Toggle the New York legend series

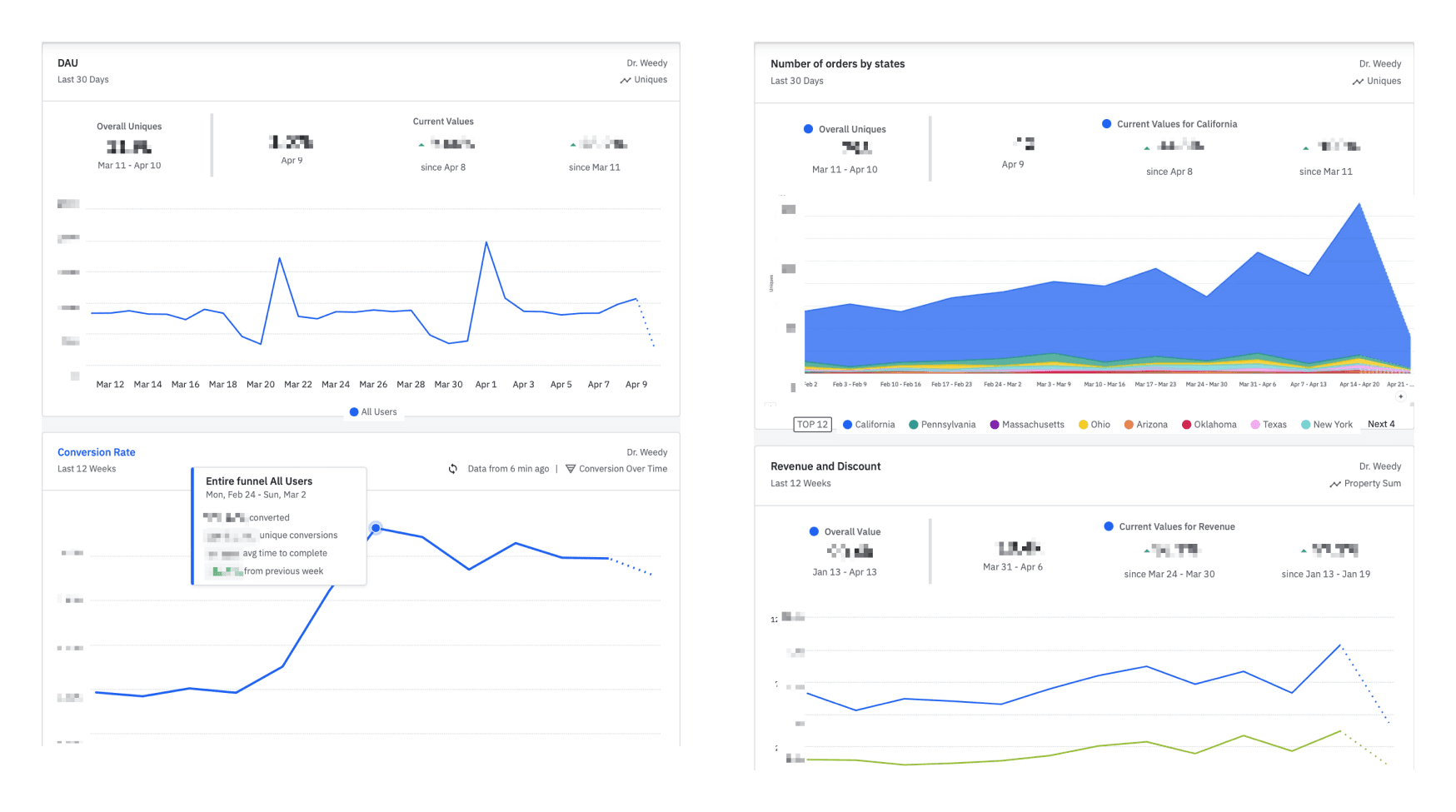coord(1327,425)
